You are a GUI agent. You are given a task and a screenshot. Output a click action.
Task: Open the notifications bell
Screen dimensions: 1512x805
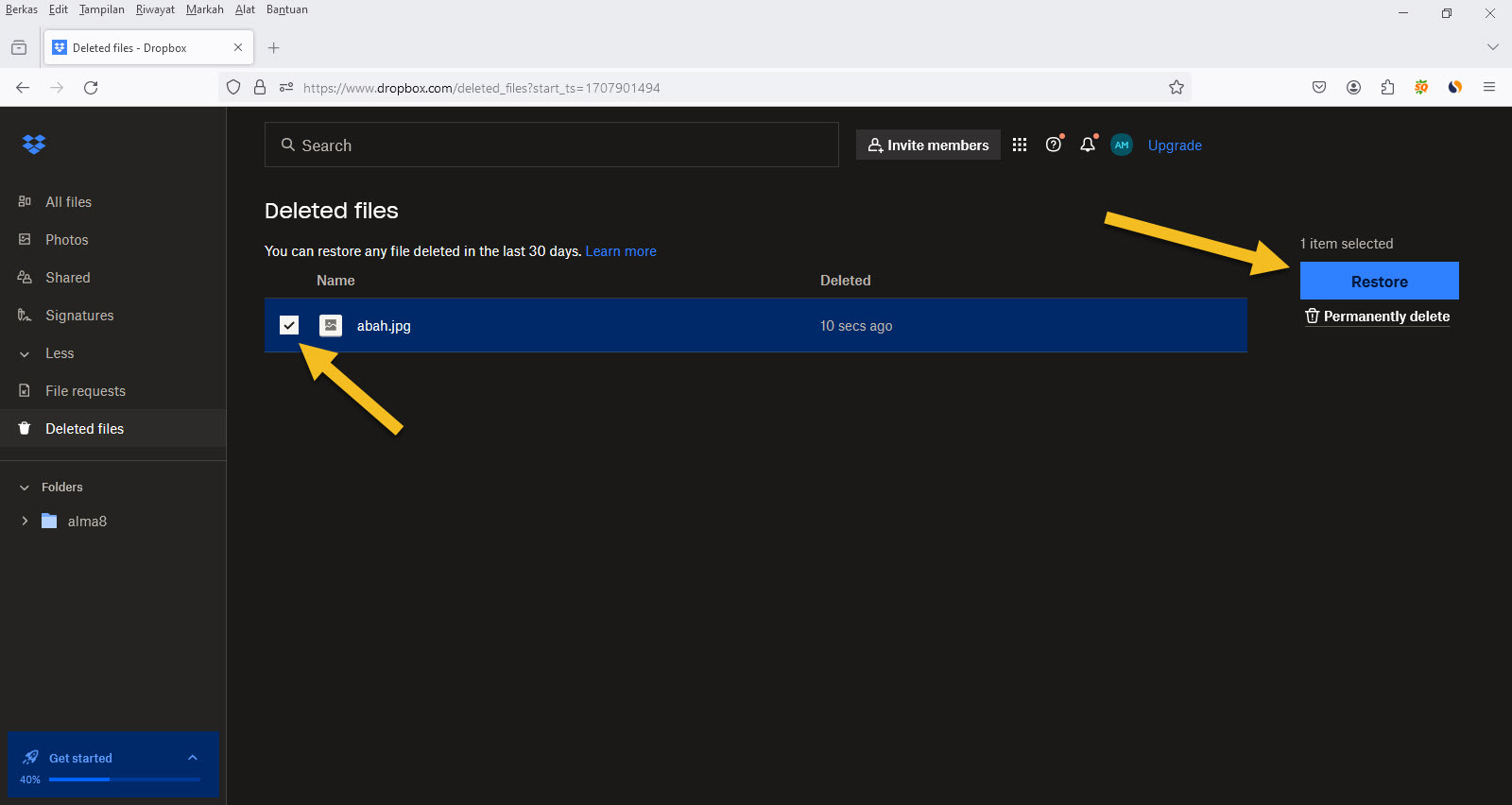[1088, 145]
